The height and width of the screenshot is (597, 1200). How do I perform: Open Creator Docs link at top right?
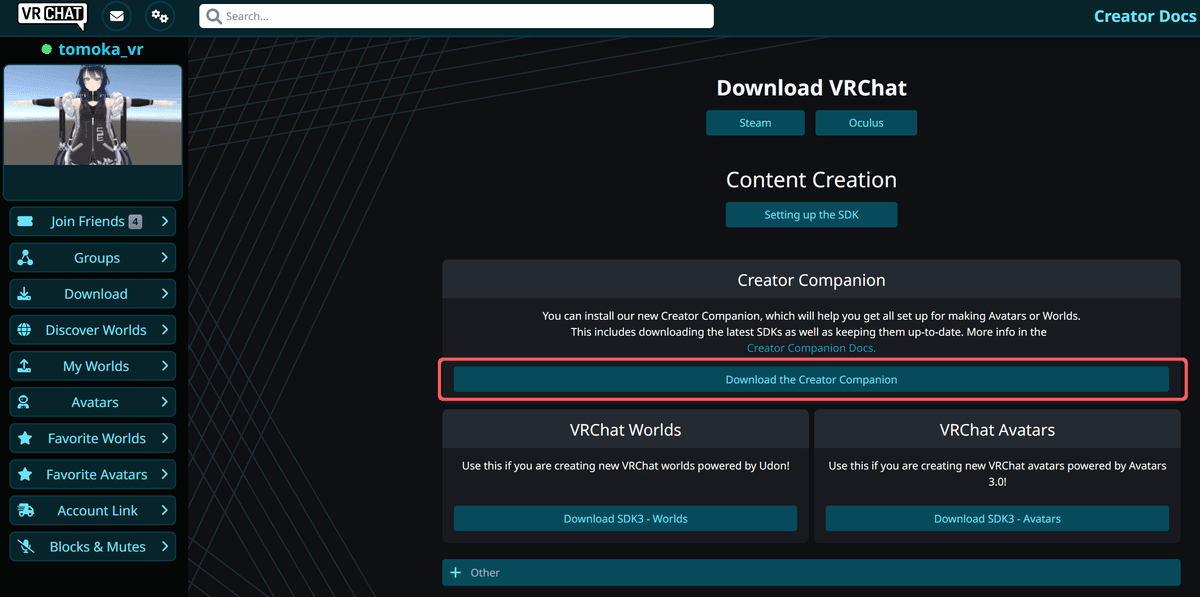[1145, 16]
